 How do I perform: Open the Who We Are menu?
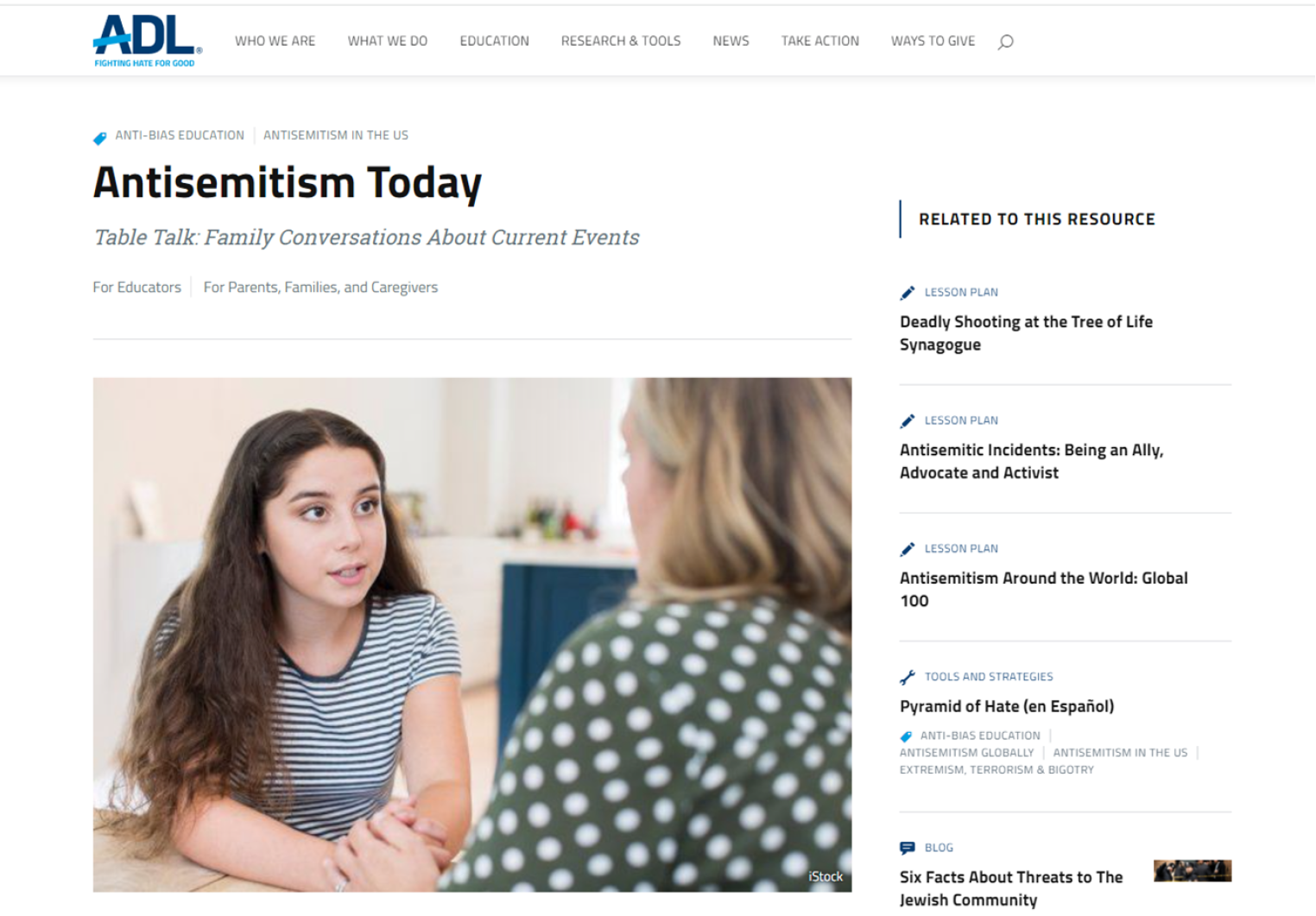275,41
